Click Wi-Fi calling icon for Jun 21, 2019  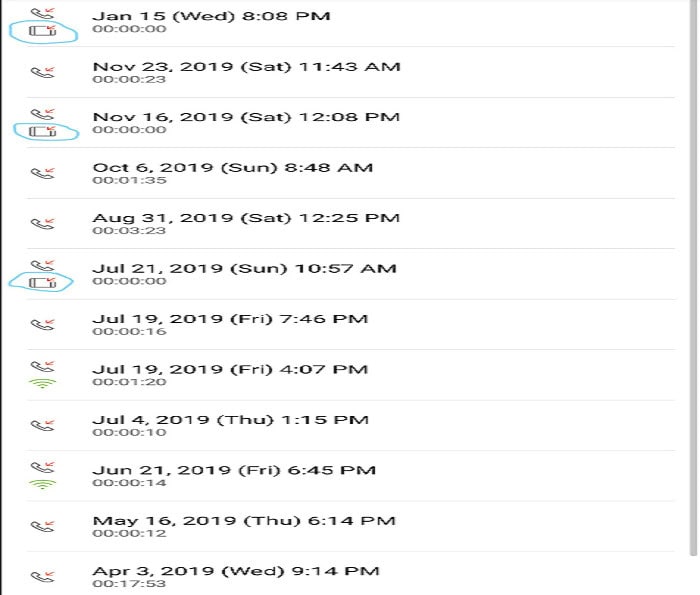42,484
